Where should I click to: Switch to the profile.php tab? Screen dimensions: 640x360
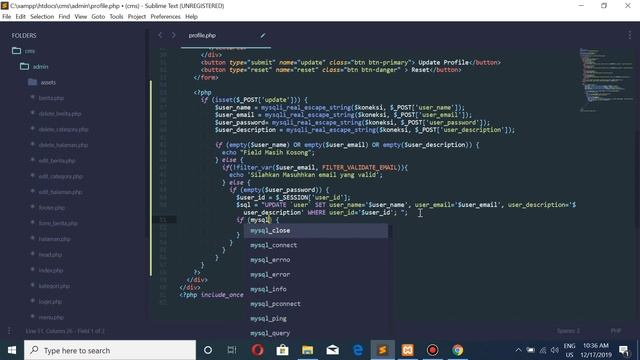[202, 36]
